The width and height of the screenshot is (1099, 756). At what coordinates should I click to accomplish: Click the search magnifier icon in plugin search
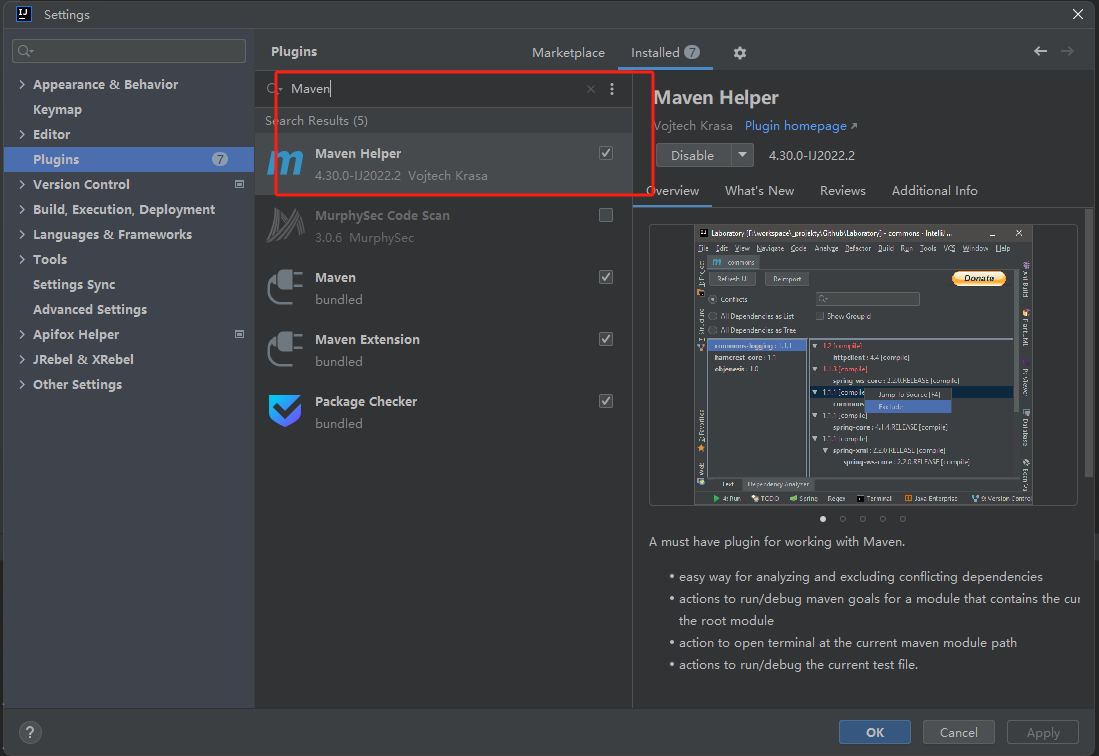click(273, 89)
